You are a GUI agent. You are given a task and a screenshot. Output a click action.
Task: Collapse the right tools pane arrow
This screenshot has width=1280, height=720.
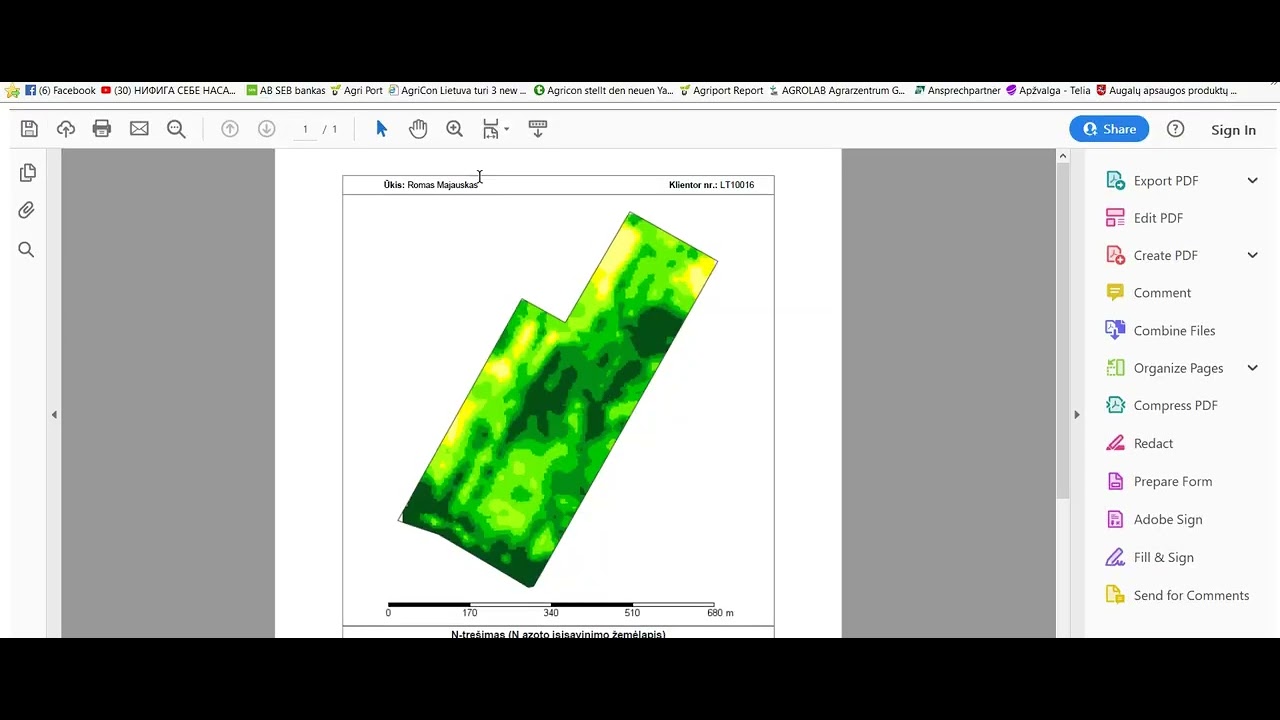(1077, 415)
